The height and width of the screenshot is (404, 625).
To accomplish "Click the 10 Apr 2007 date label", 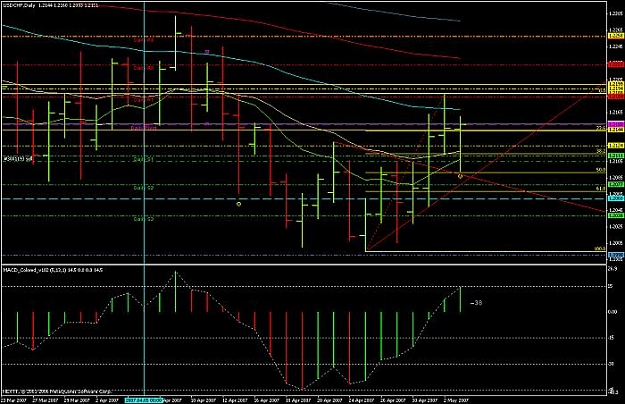I will (204, 400).
